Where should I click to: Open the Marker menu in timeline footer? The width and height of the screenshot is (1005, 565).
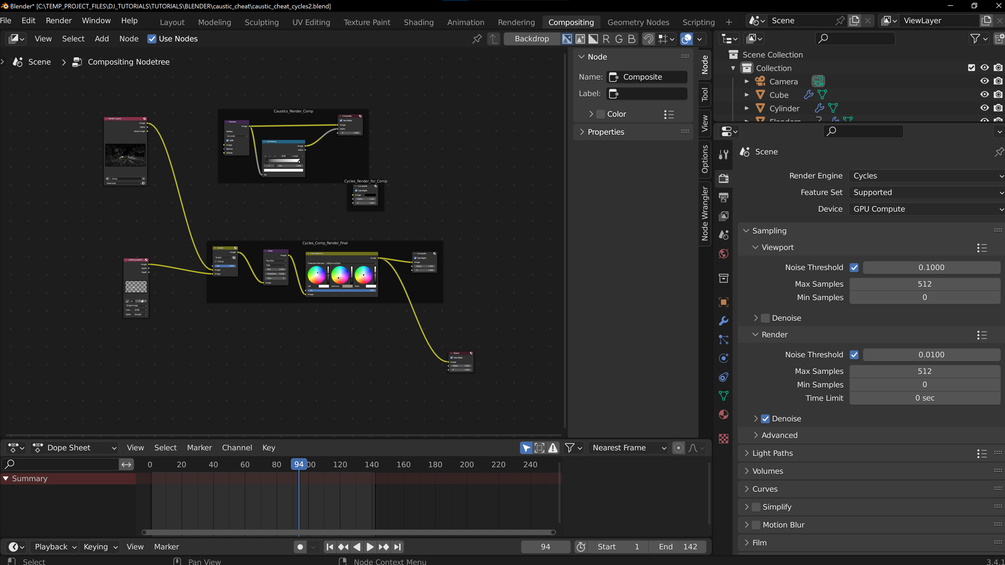tap(166, 547)
